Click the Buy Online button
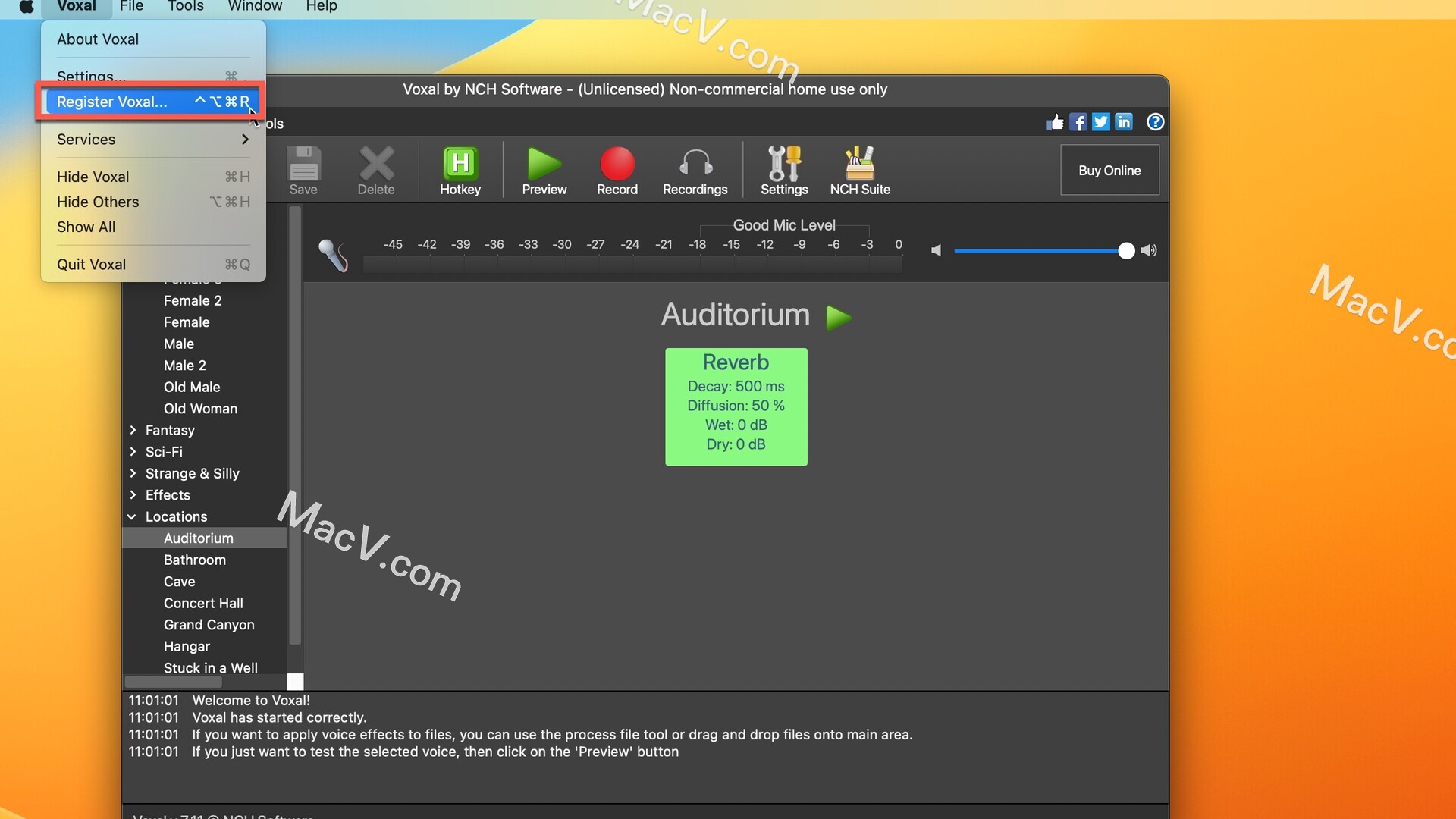 click(1109, 171)
